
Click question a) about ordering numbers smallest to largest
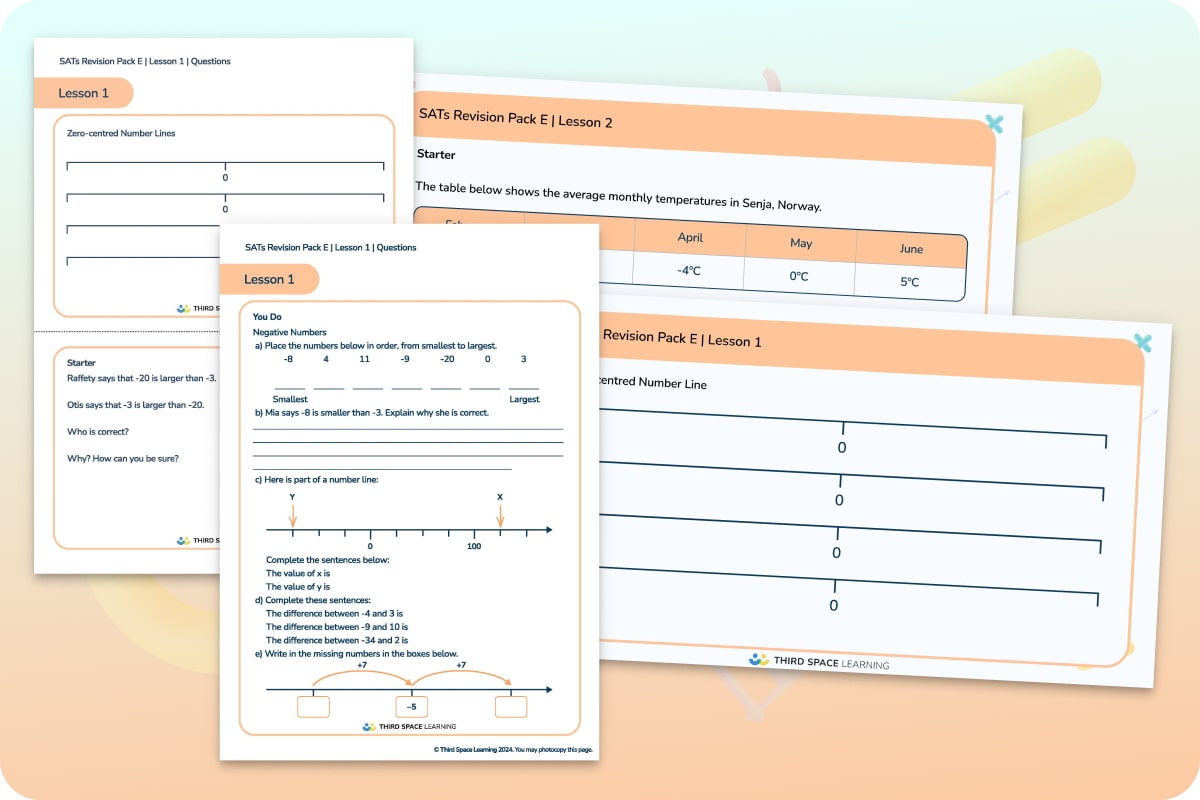(x=376, y=345)
